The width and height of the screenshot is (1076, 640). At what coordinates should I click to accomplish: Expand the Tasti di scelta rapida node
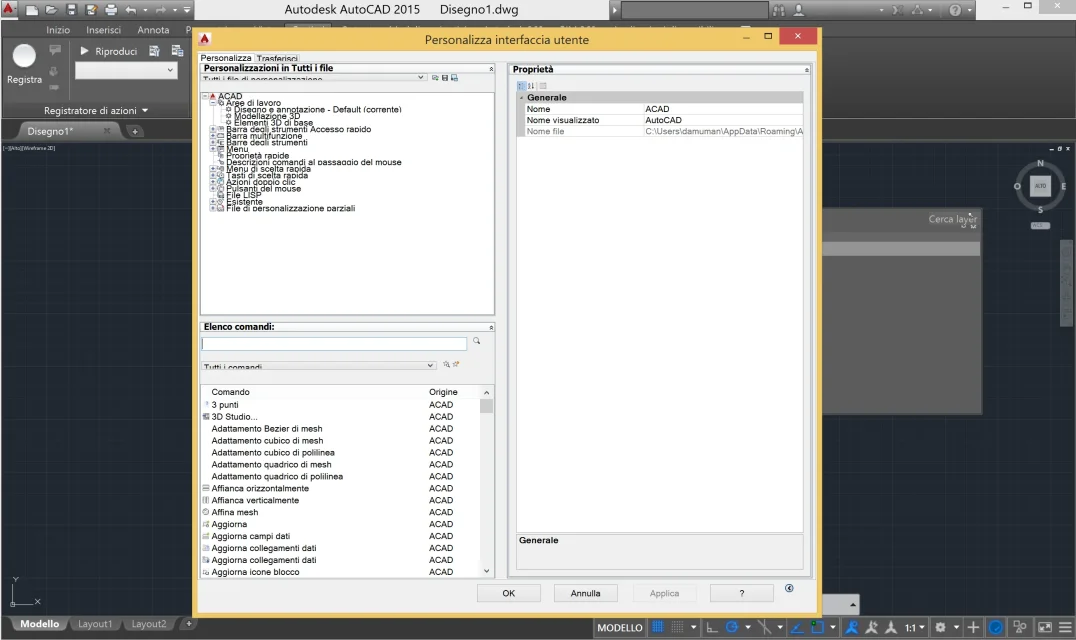pyautogui.click(x=213, y=176)
